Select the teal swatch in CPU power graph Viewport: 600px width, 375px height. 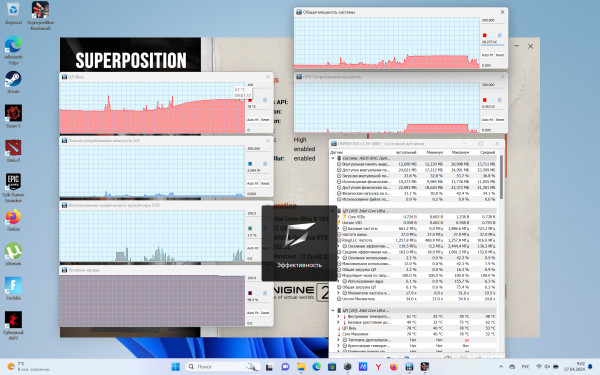click(x=250, y=164)
